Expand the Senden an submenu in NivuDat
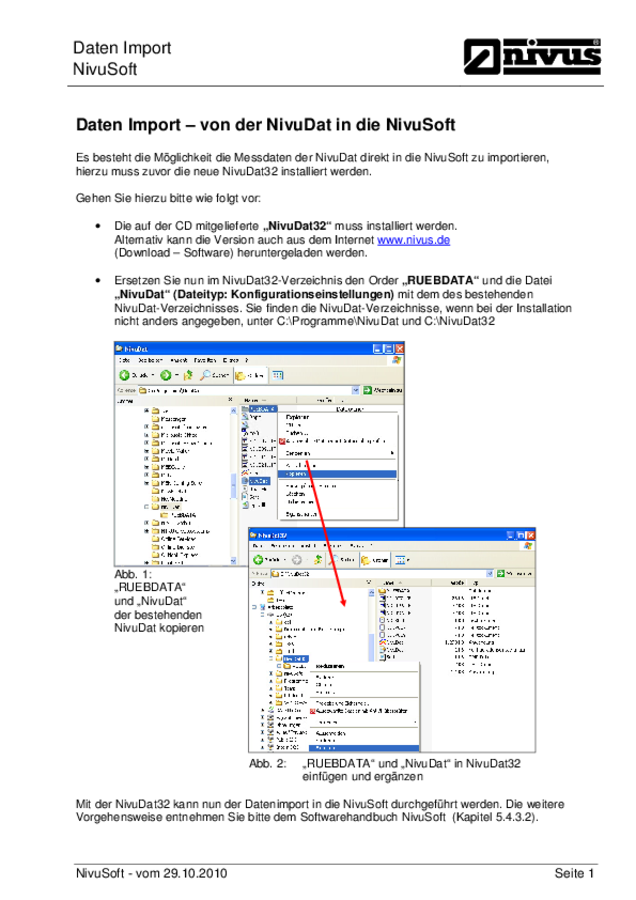This screenshot has height=900, width=636. (337, 453)
